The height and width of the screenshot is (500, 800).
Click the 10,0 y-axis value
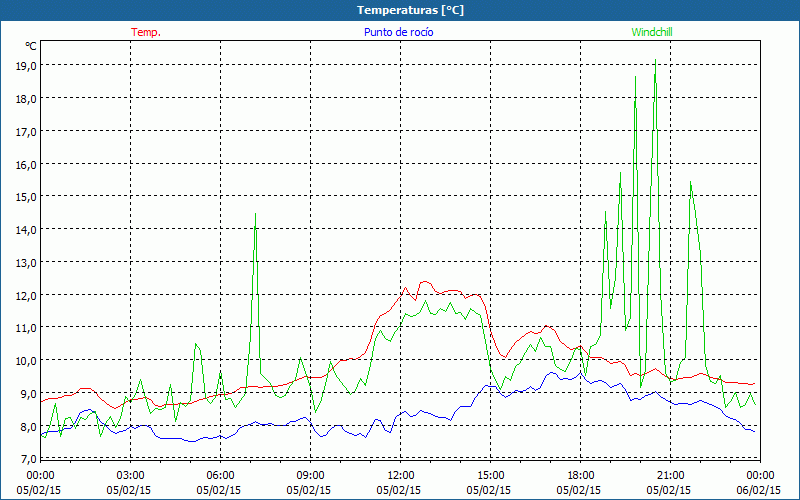click(x=26, y=361)
